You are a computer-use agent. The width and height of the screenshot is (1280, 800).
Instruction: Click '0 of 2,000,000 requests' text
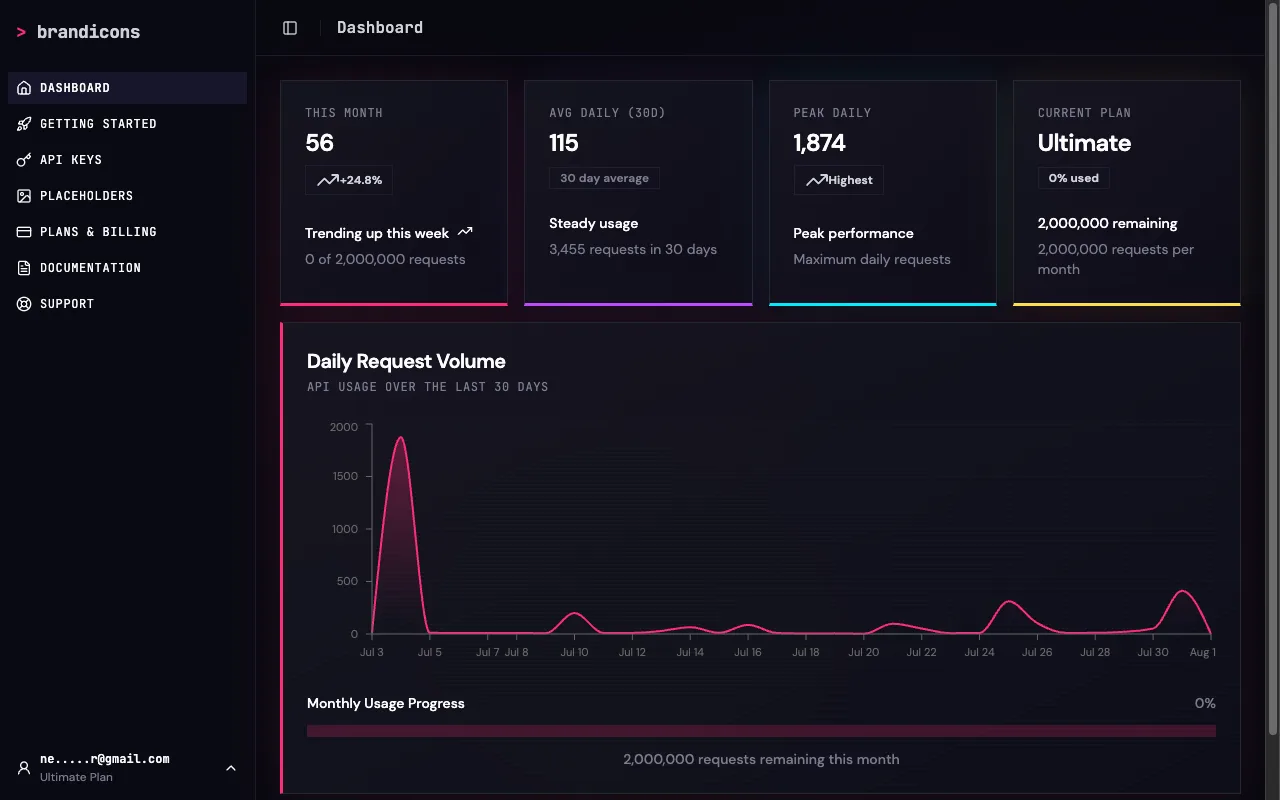[385, 259]
